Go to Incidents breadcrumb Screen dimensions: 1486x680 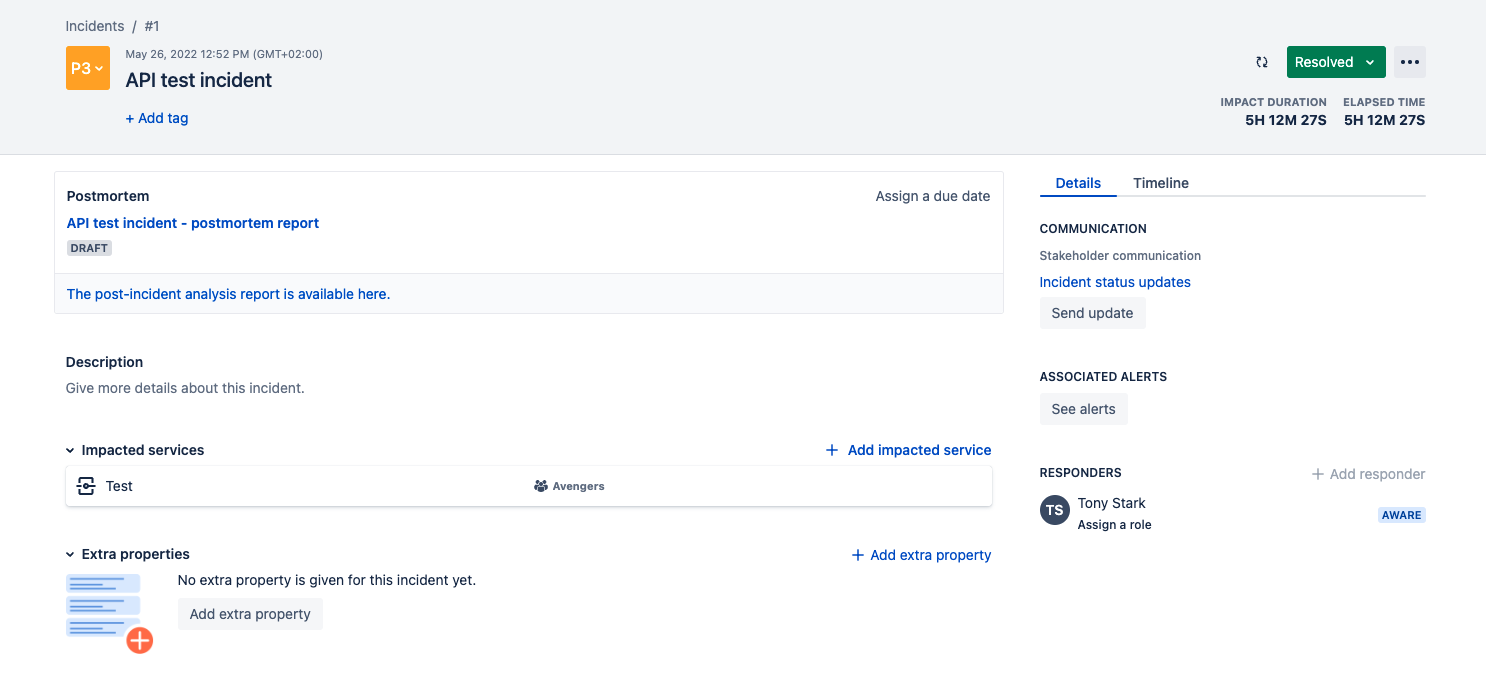pyautogui.click(x=95, y=26)
